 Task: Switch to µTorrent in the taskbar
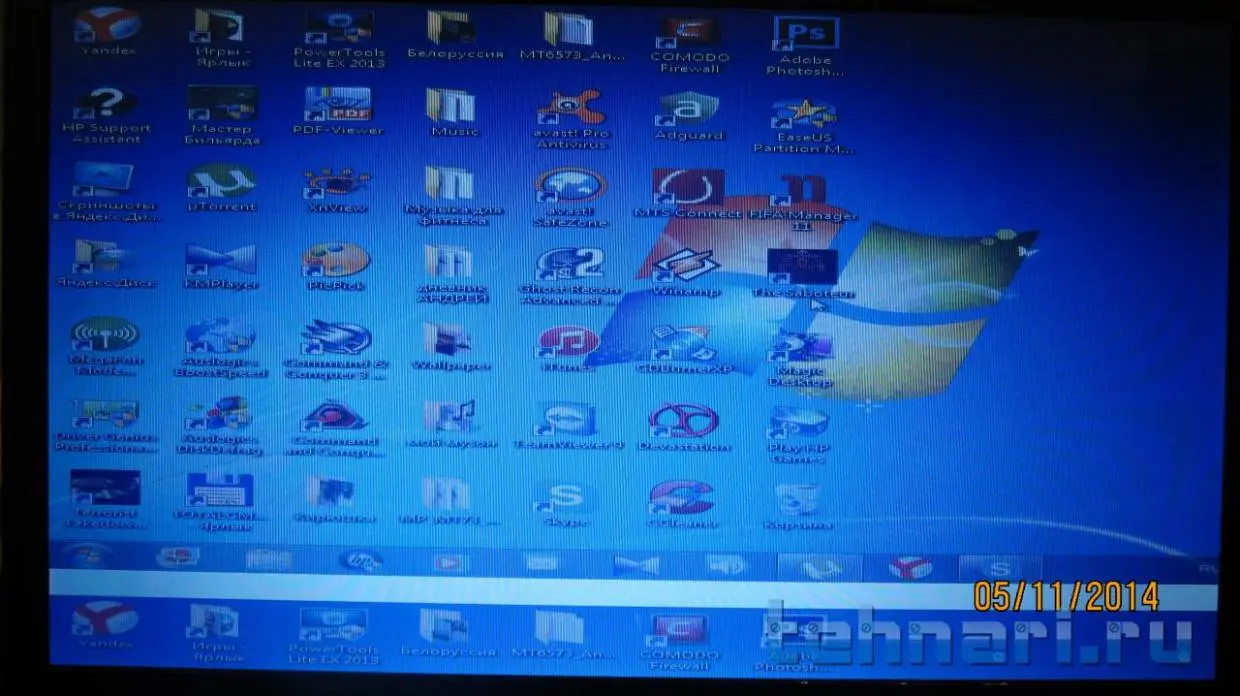pos(820,567)
